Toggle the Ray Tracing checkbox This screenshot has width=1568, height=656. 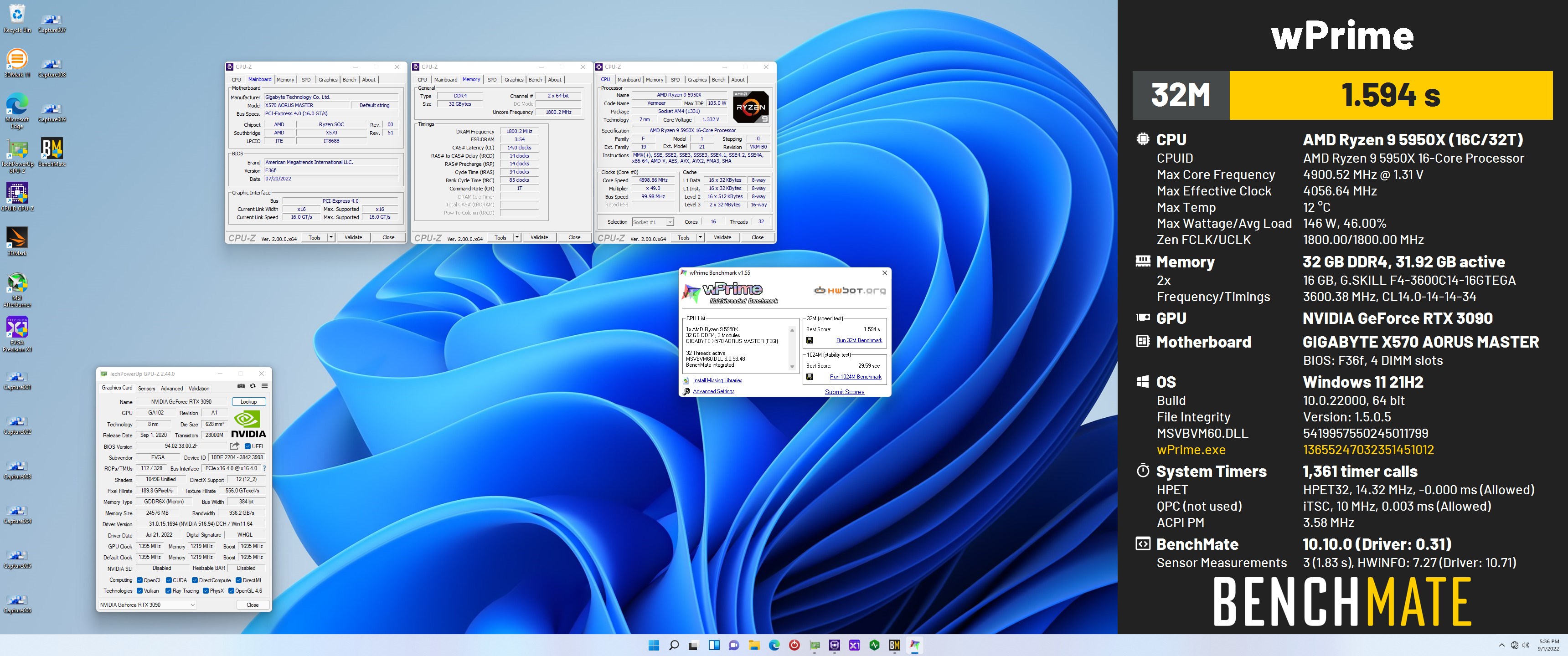point(169,590)
